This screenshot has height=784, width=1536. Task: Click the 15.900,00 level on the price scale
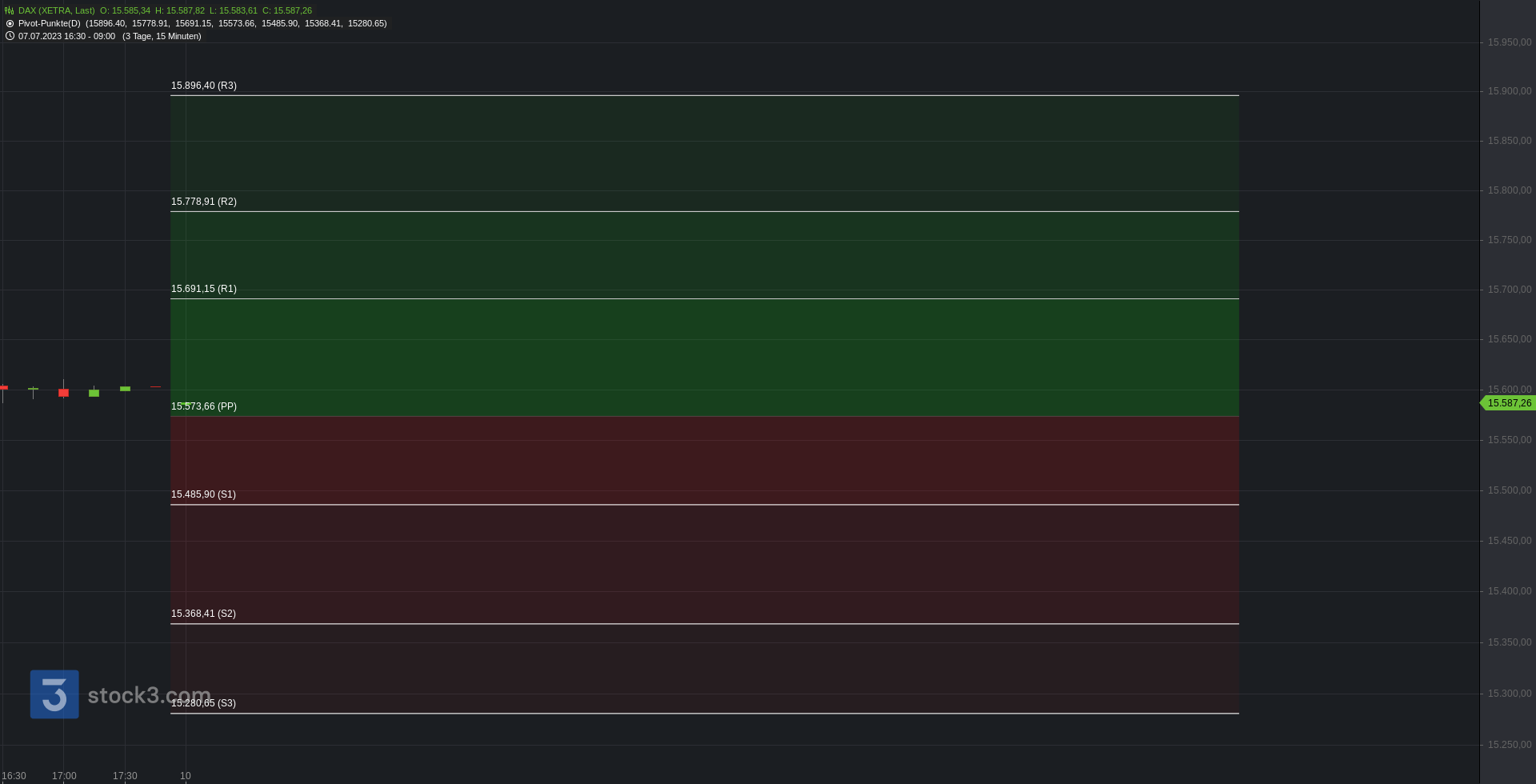point(1510,91)
